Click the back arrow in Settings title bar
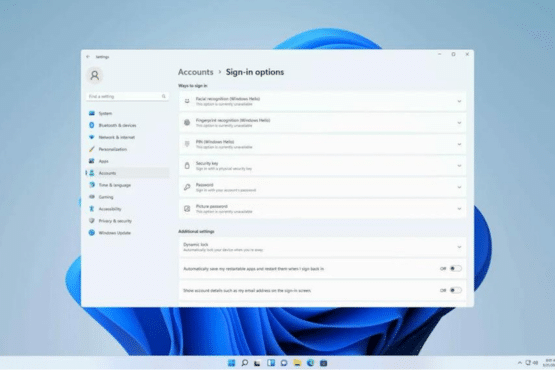The width and height of the screenshot is (555, 370). 88,57
